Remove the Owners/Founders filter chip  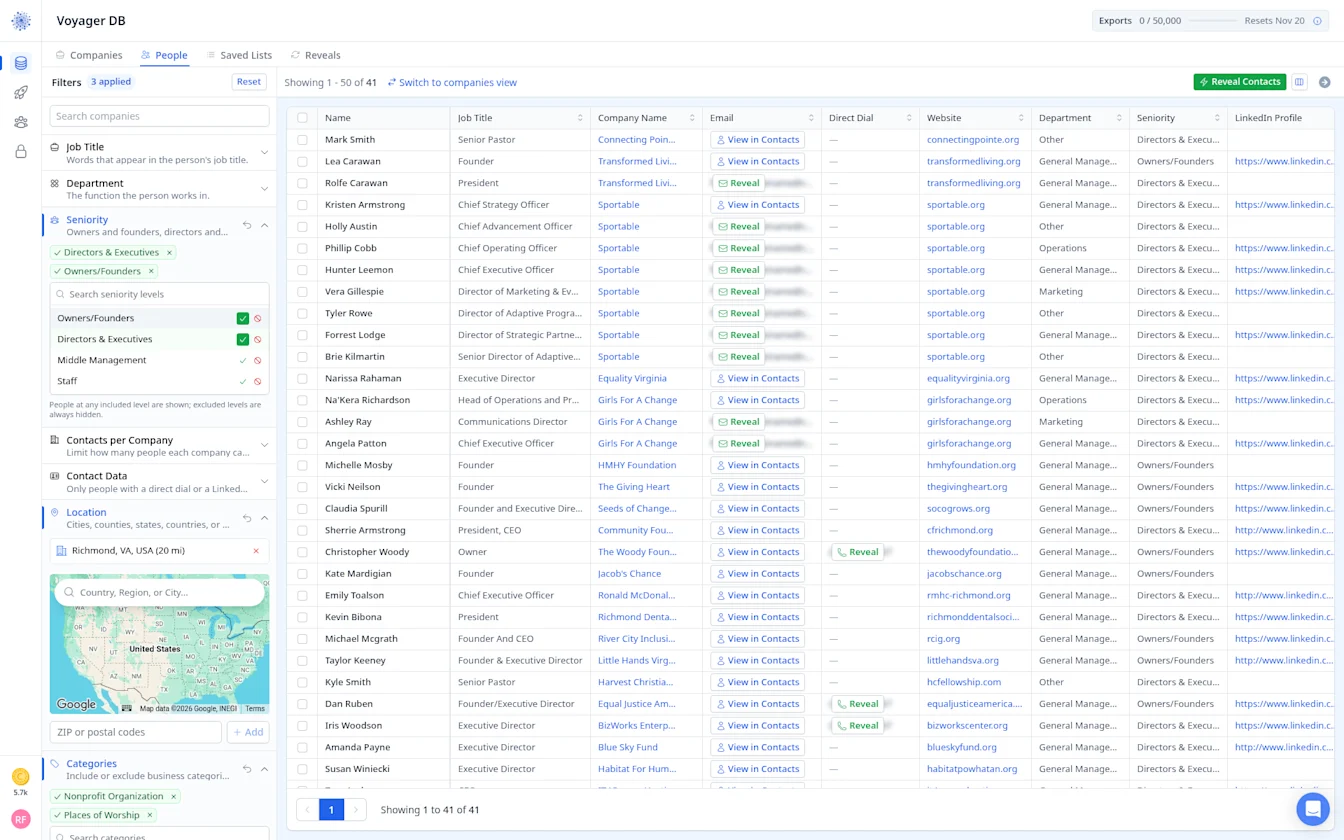[151, 271]
